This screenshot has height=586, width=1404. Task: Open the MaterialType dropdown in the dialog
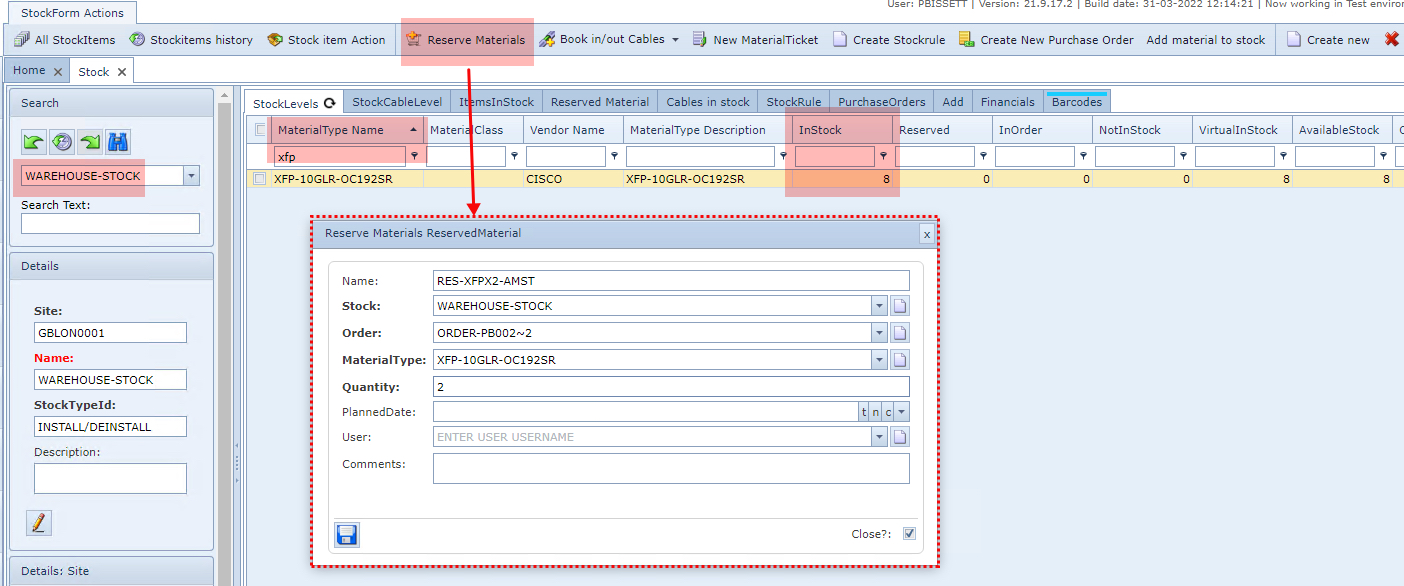click(879, 360)
